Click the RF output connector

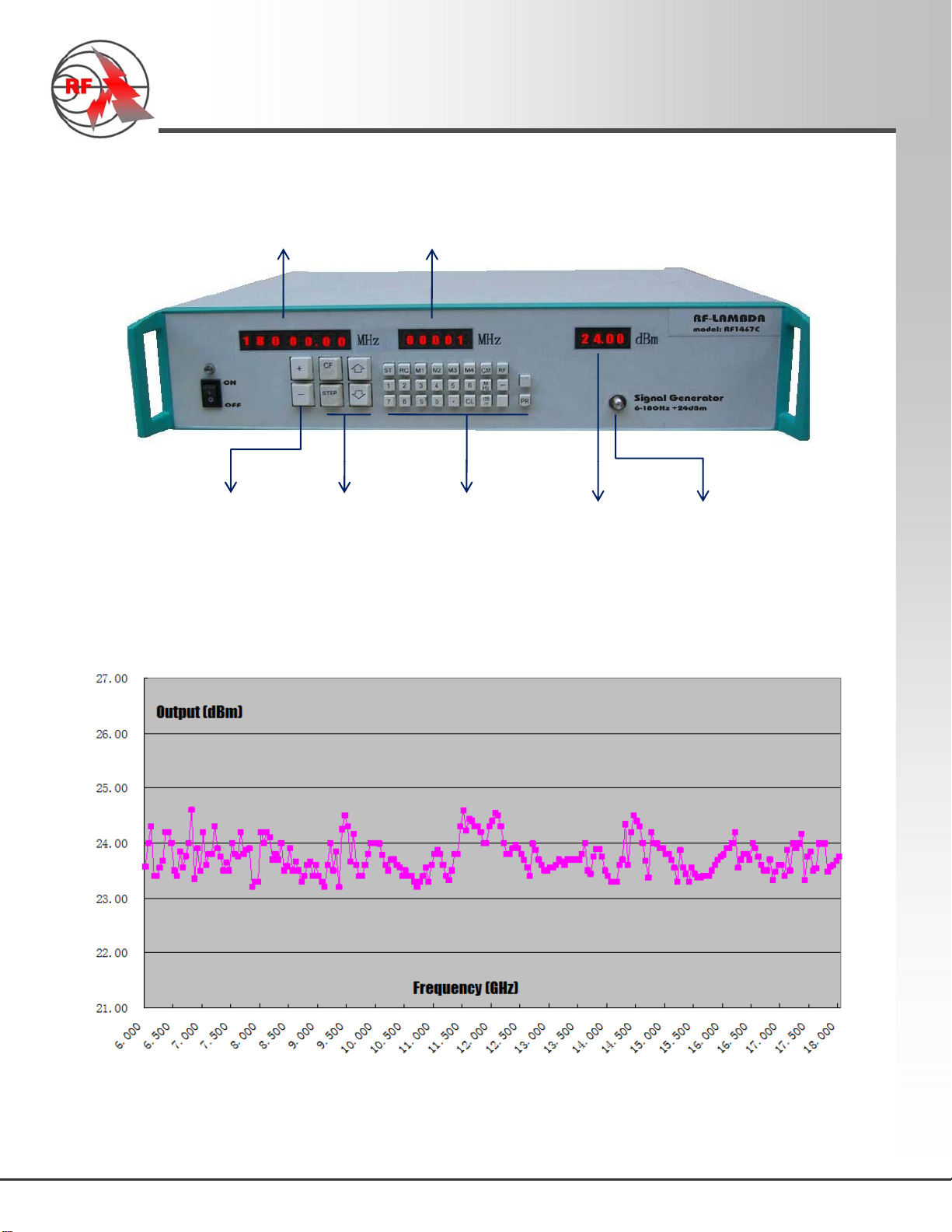pyautogui.click(x=618, y=403)
